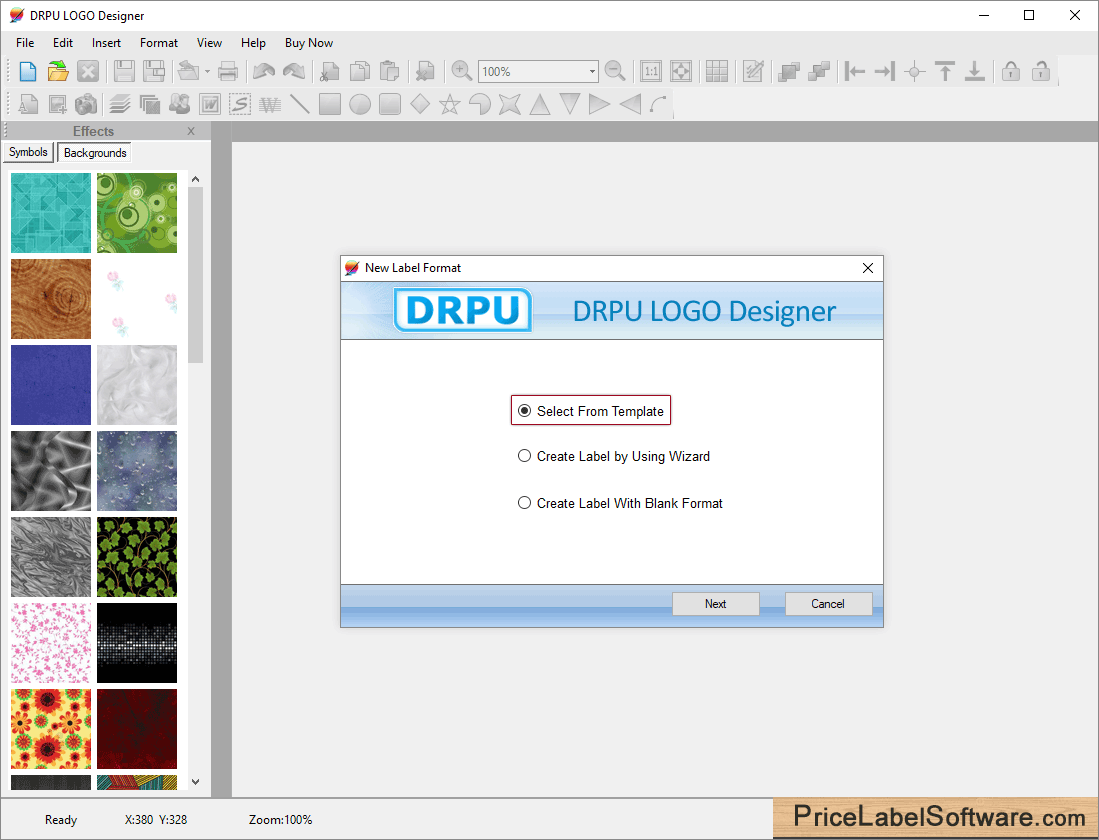Select the rectangle shape tool
1099x840 pixels.
coord(329,104)
